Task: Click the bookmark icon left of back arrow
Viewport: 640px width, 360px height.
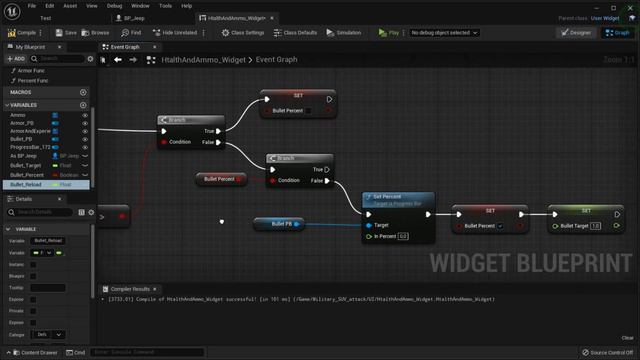Action: point(103,60)
